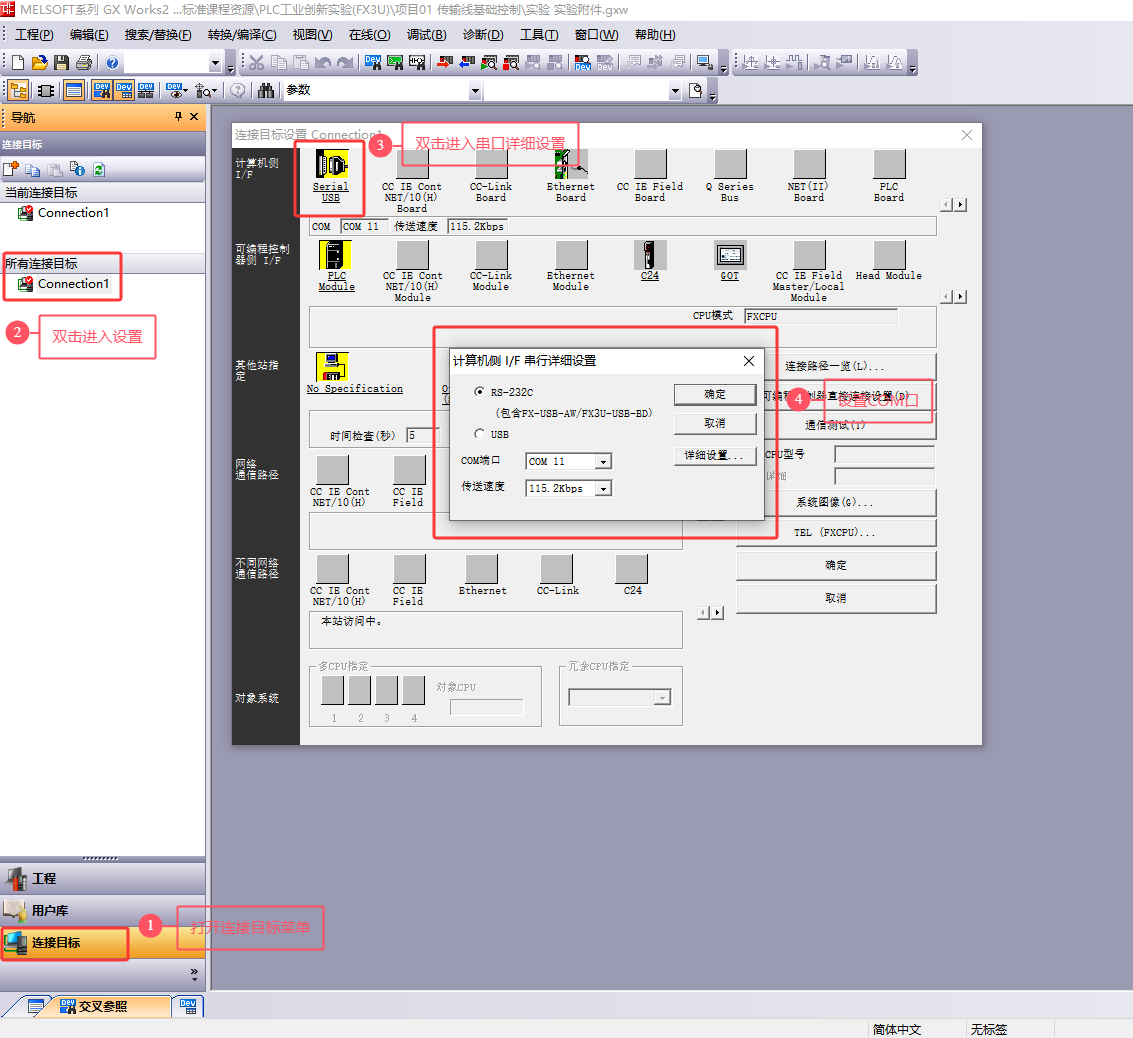Click the connection properties icon in navigation toolbar

(x=77, y=170)
